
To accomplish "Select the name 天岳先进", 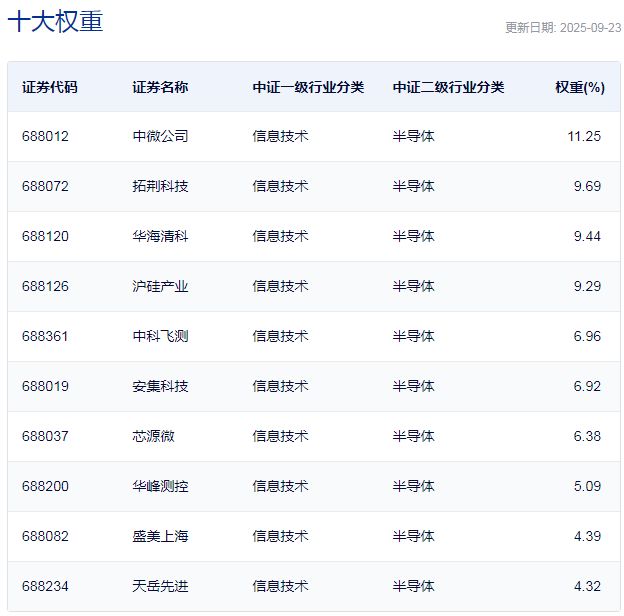I will [x=160, y=586].
